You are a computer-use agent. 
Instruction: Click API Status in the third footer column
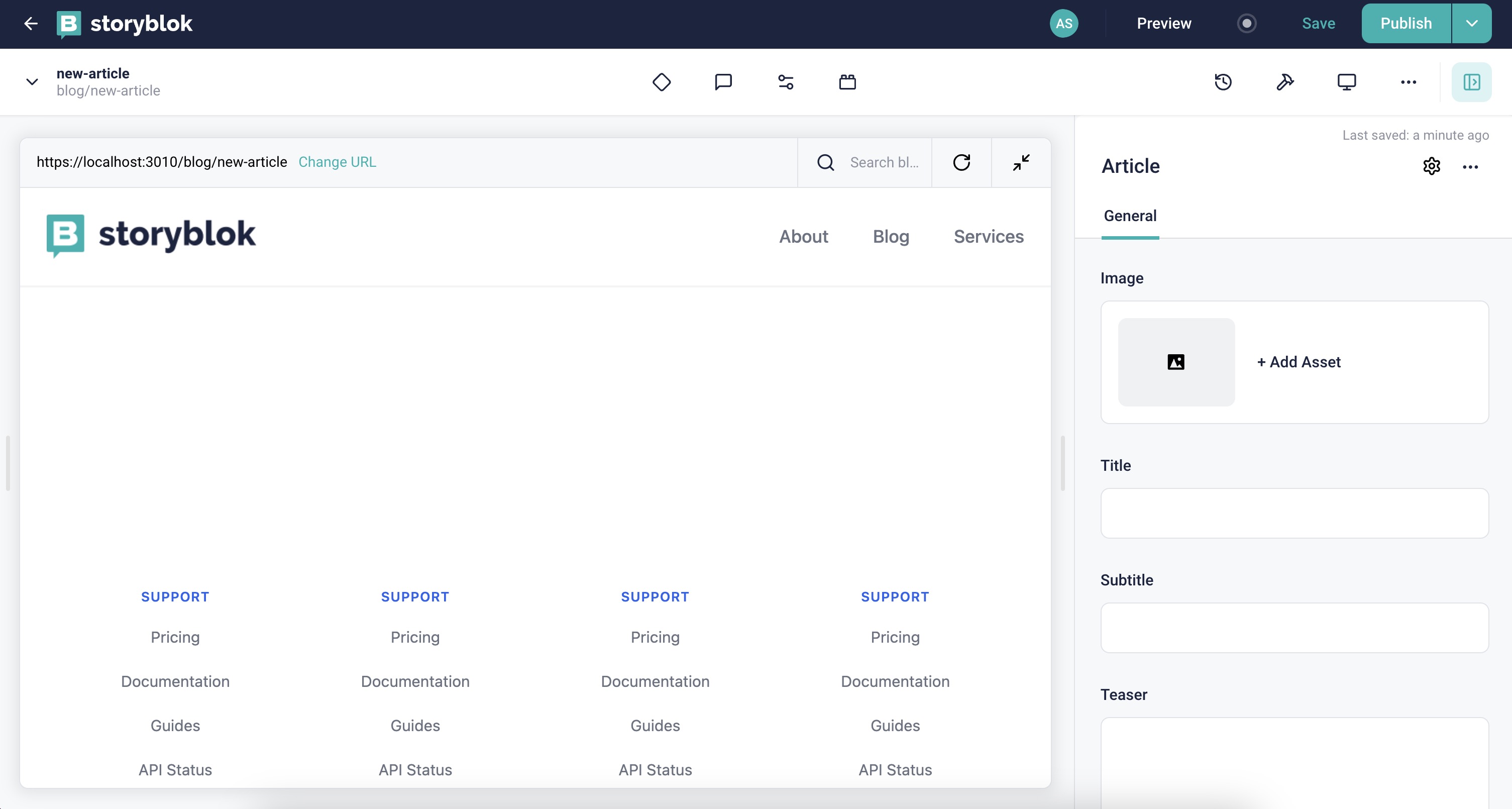[x=655, y=770]
